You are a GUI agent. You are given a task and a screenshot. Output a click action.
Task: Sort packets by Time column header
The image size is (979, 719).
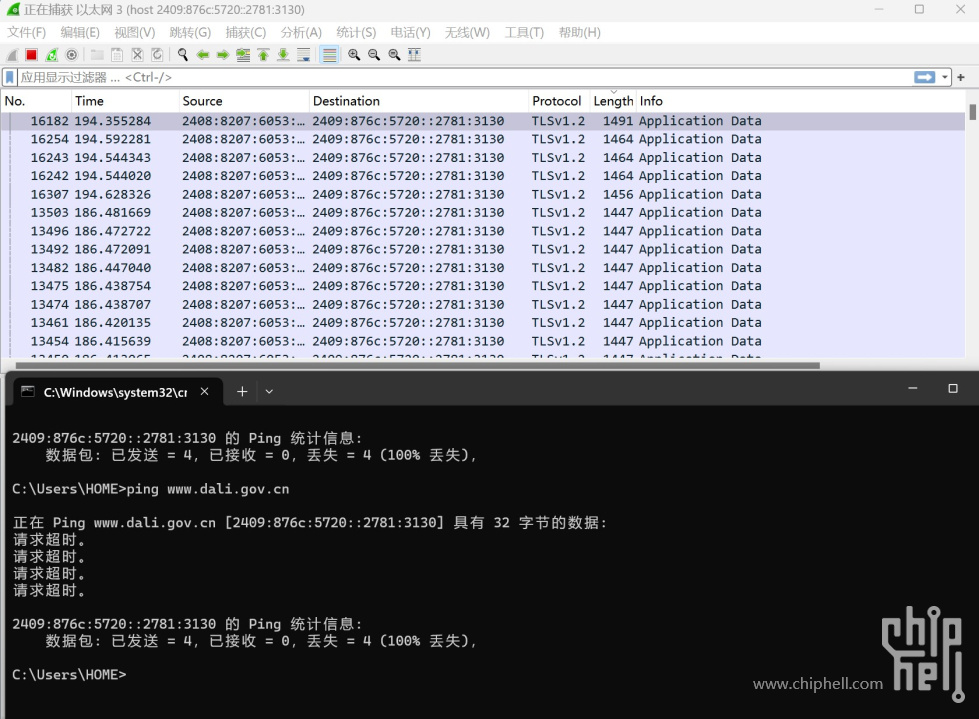pos(125,101)
